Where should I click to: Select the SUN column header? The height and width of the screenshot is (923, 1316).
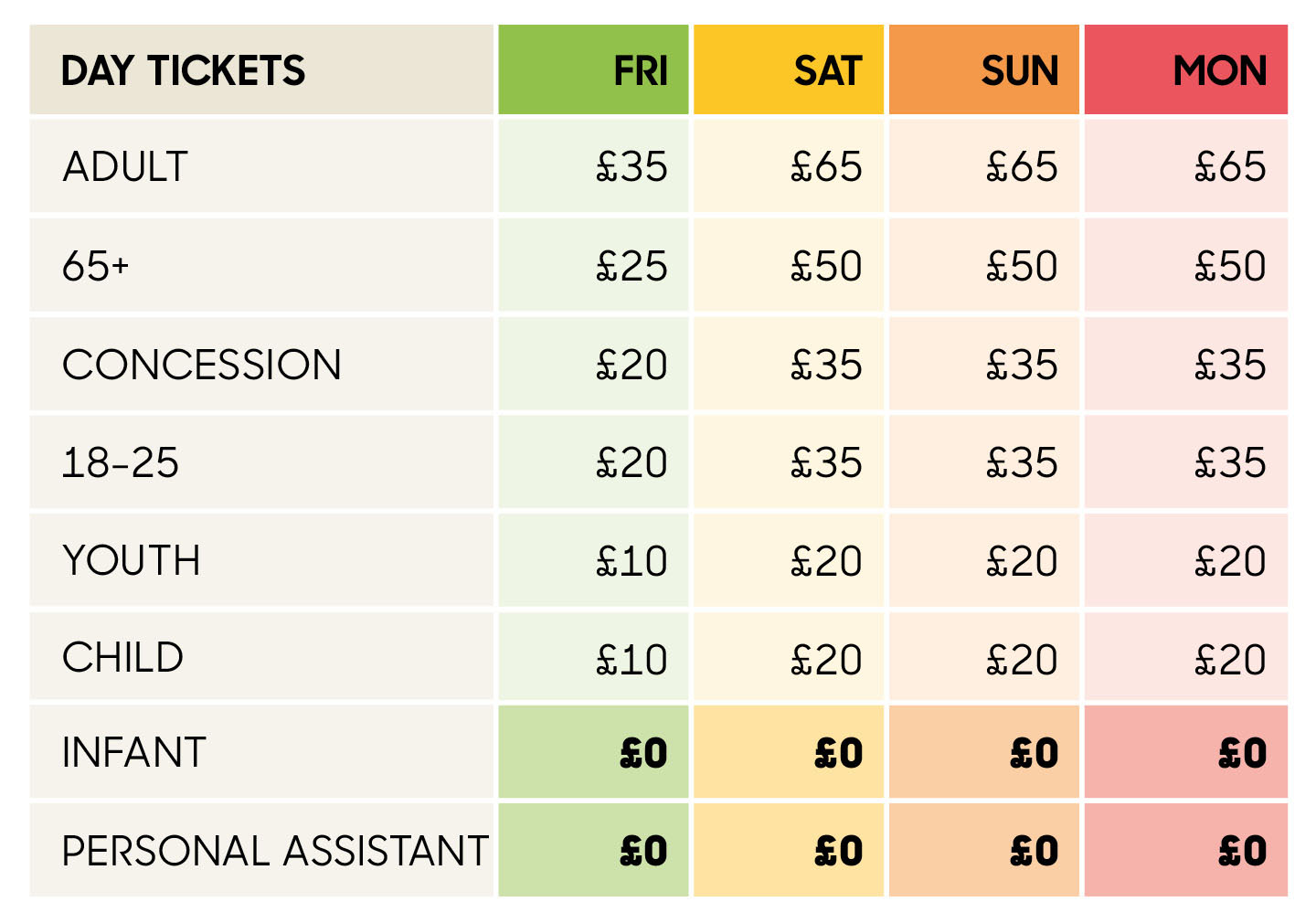(1019, 71)
